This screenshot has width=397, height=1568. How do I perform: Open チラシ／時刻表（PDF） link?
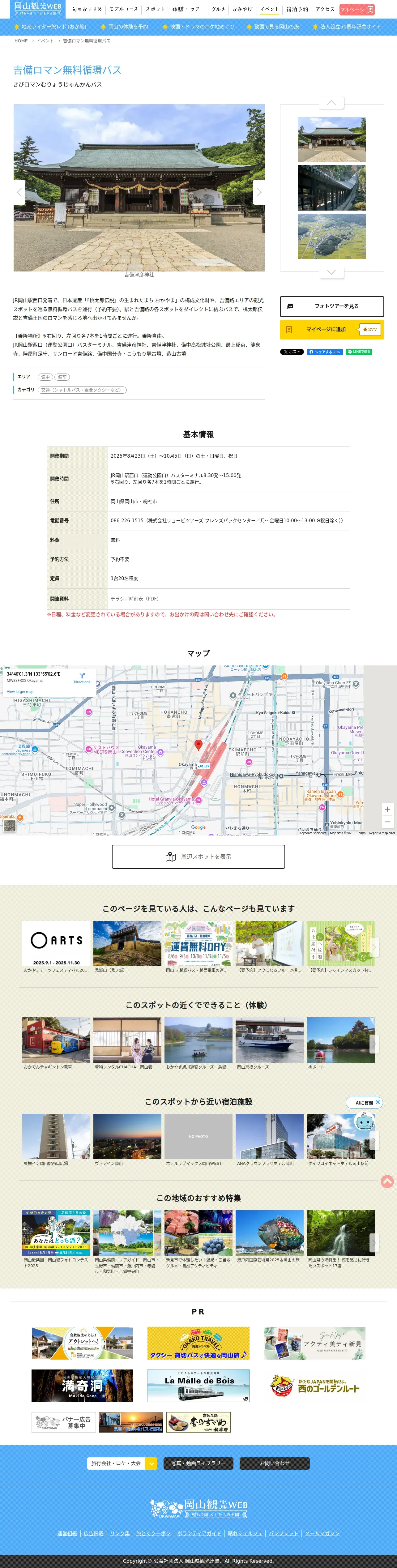point(136,598)
